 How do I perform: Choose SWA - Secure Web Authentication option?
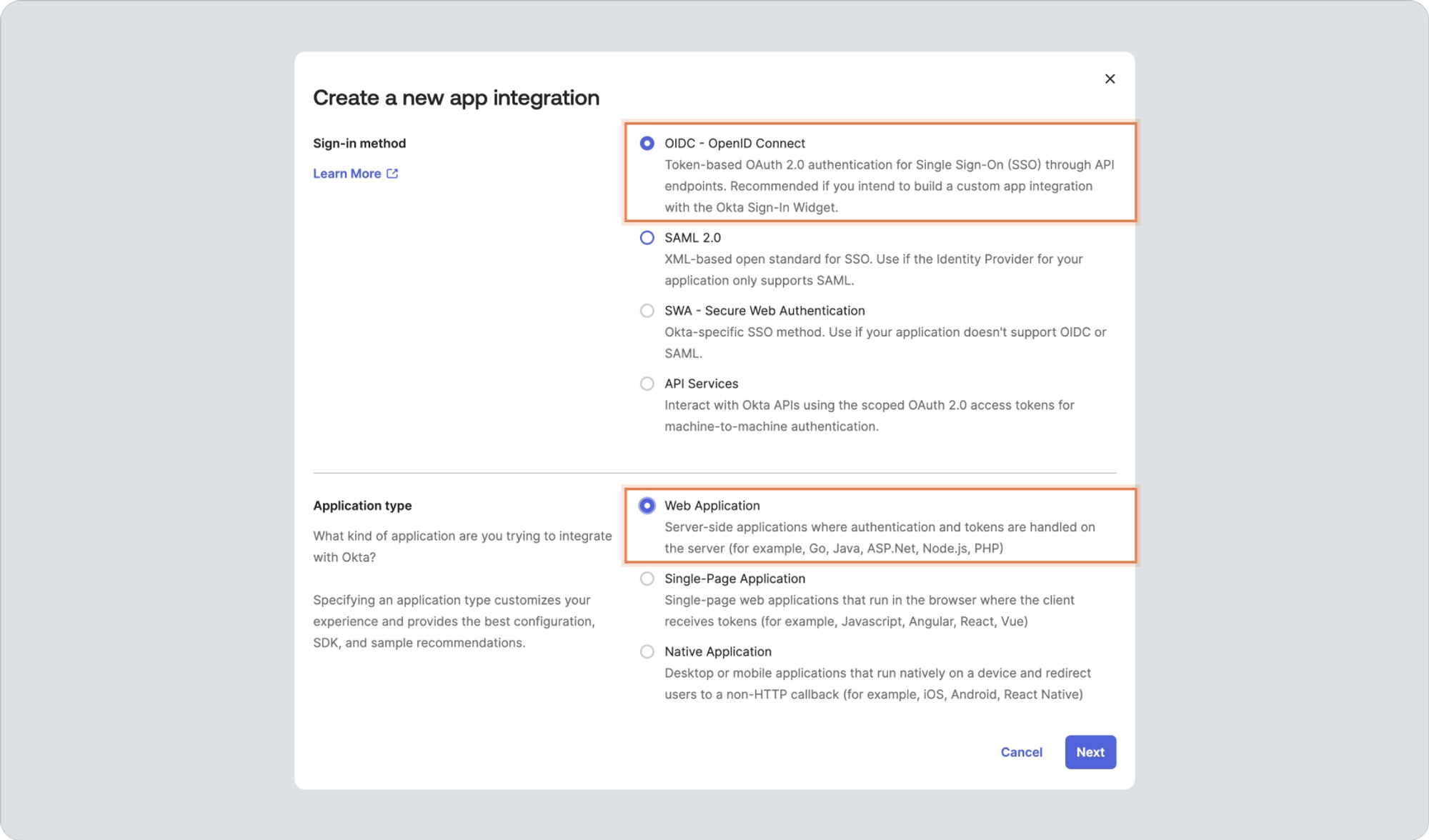(x=647, y=311)
